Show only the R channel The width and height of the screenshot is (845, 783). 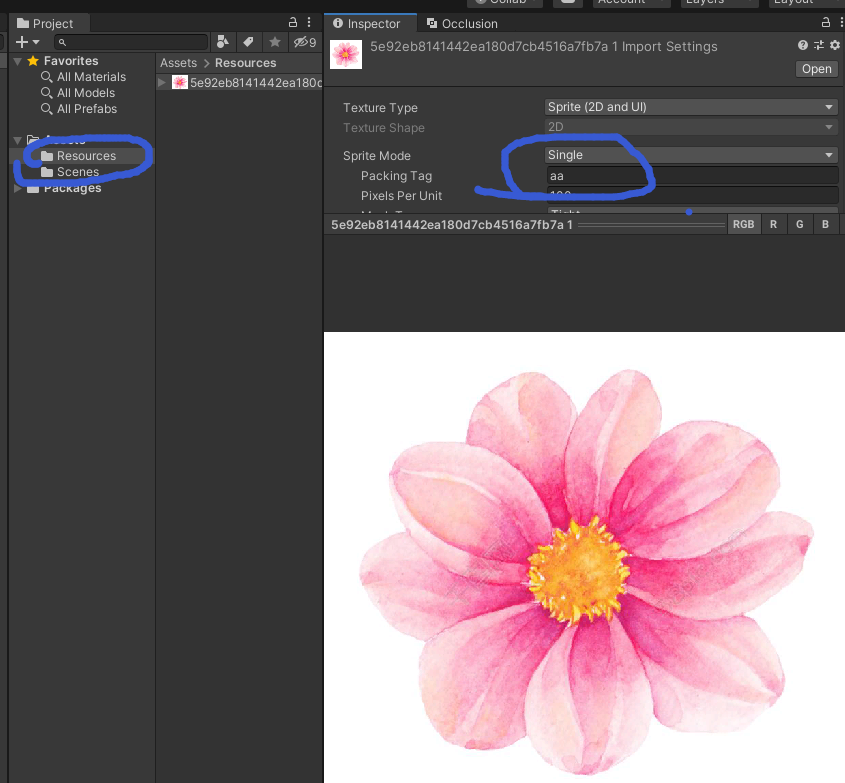pos(773,225)
